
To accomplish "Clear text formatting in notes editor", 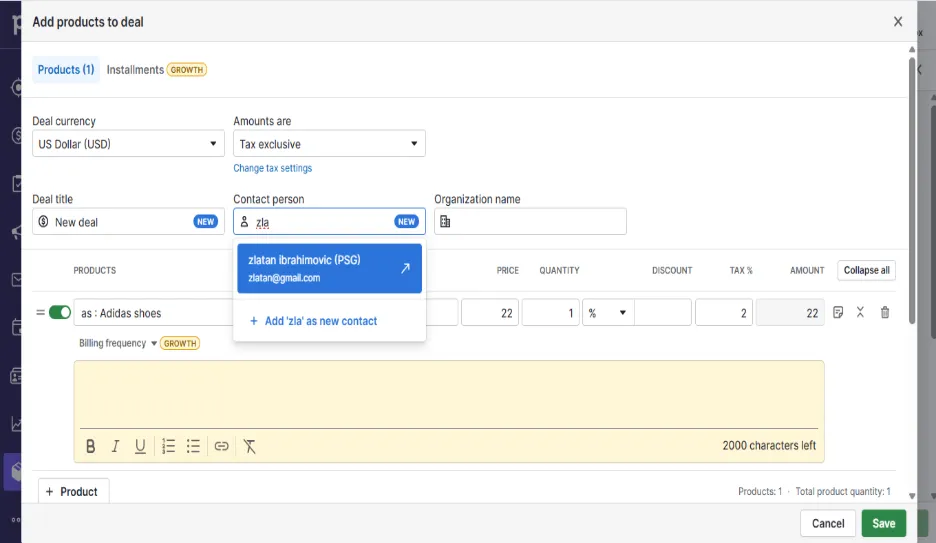I will tap(250, 446).
